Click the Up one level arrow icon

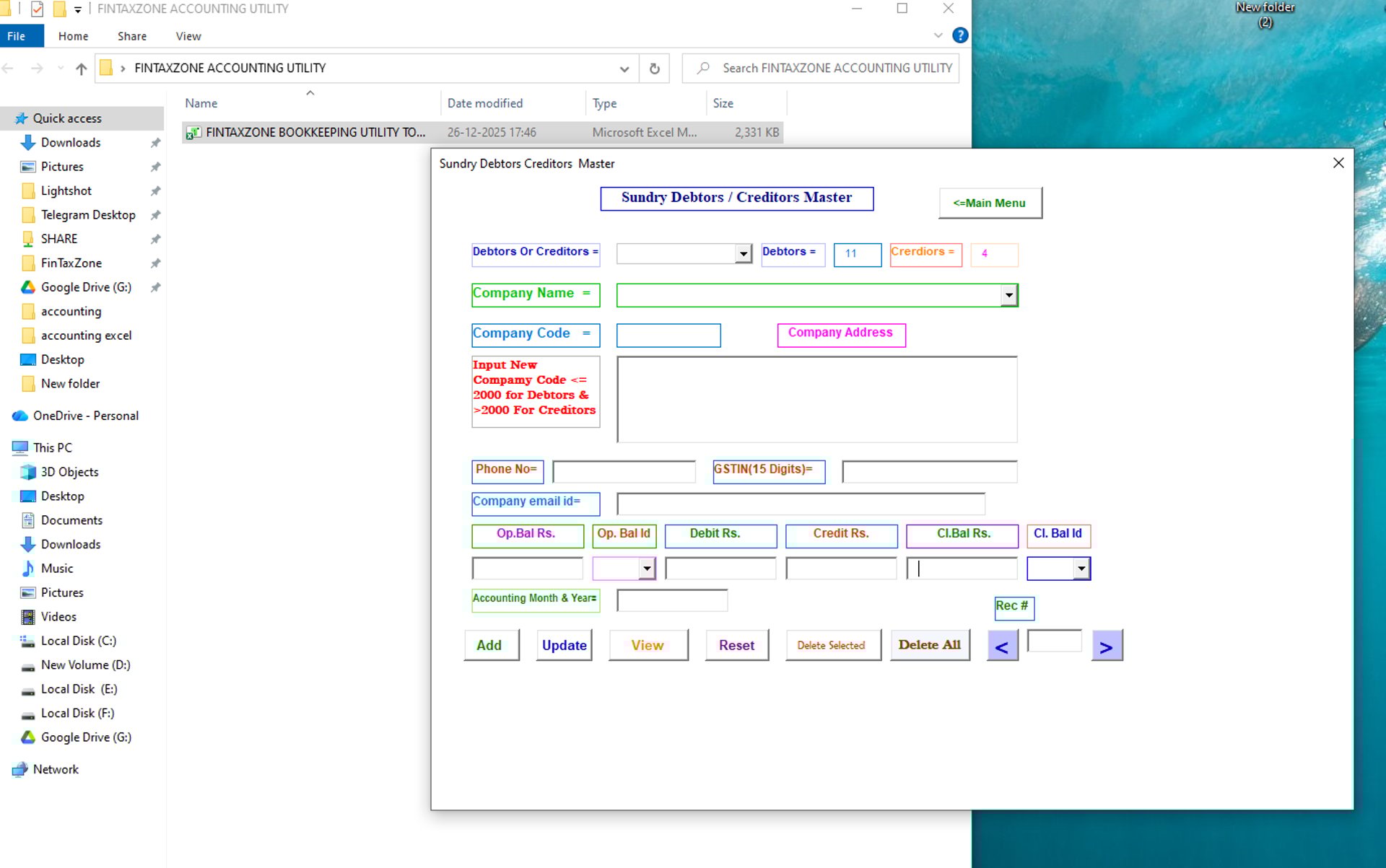[x=81, y=69]
